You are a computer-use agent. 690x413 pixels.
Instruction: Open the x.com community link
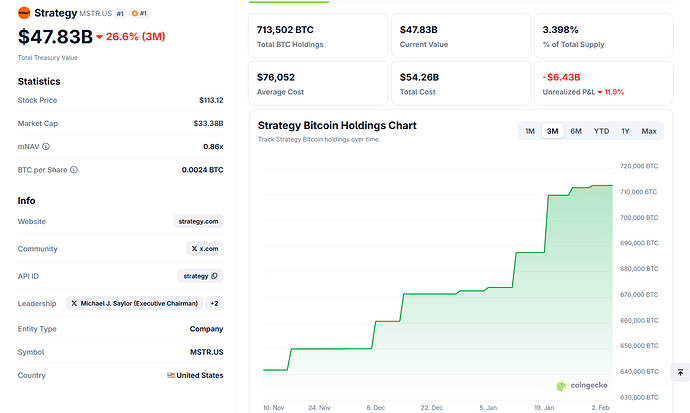[205, 249]
